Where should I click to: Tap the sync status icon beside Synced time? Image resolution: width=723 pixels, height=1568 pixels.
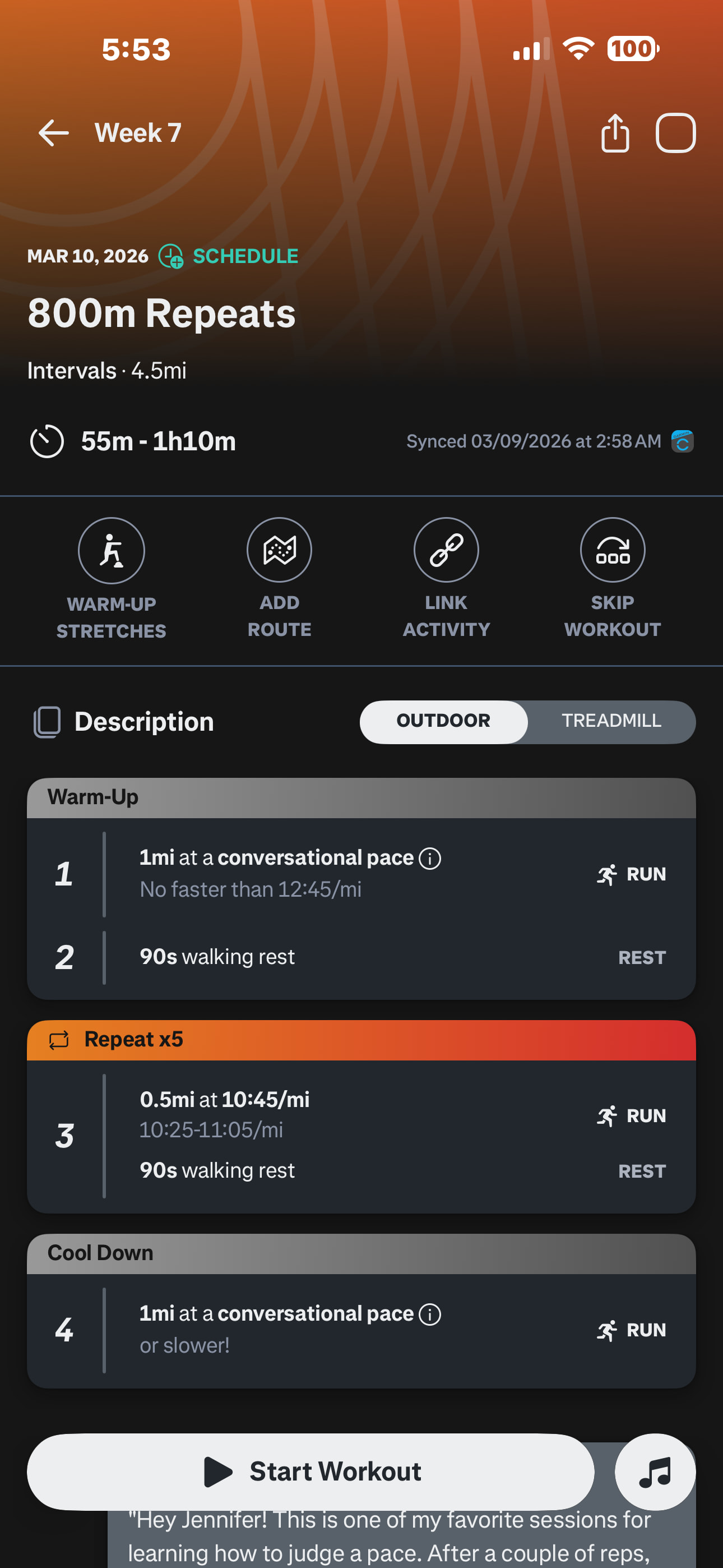[682, 441]
